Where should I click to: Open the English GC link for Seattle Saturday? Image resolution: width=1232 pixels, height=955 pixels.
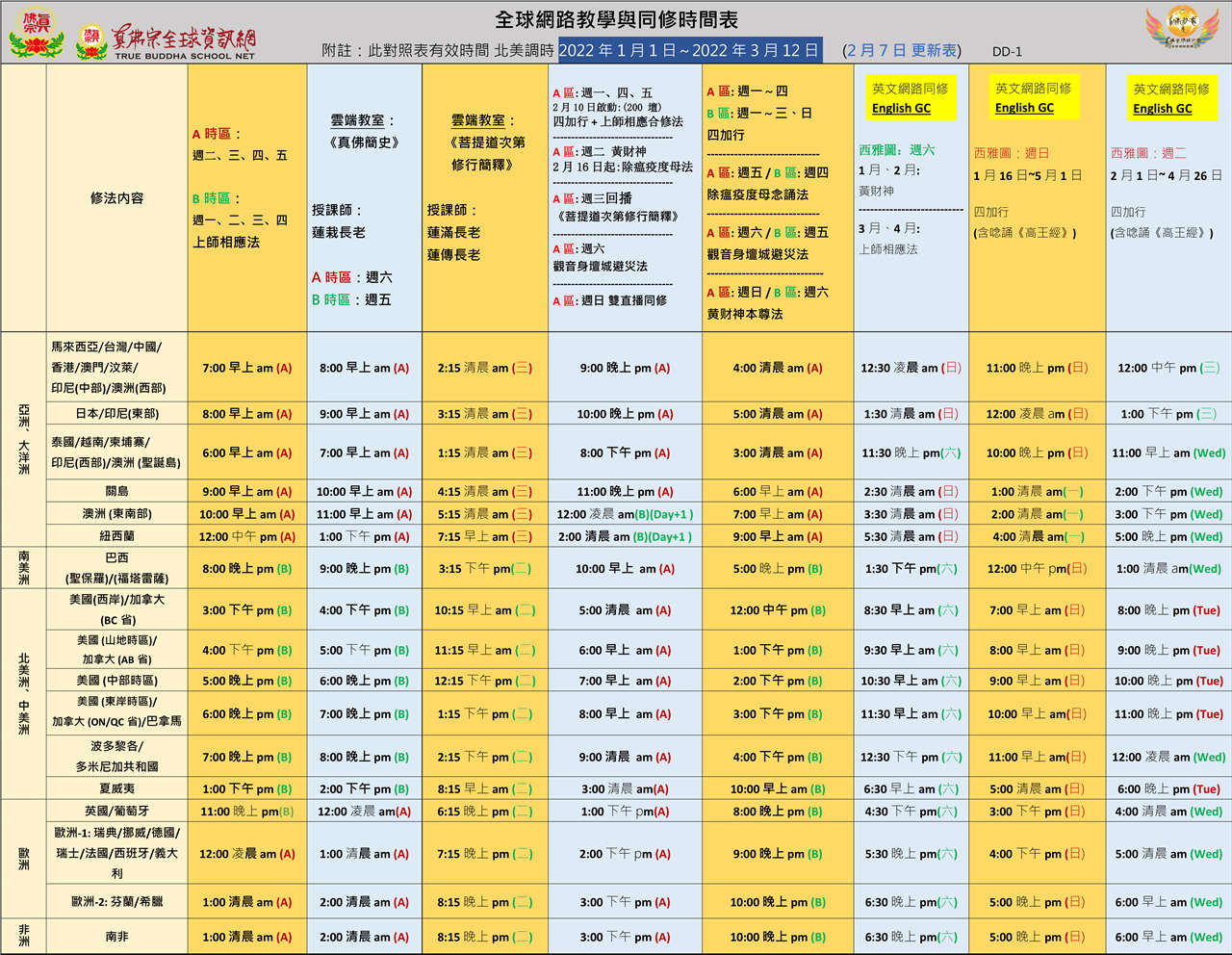[x=901, y=109]
